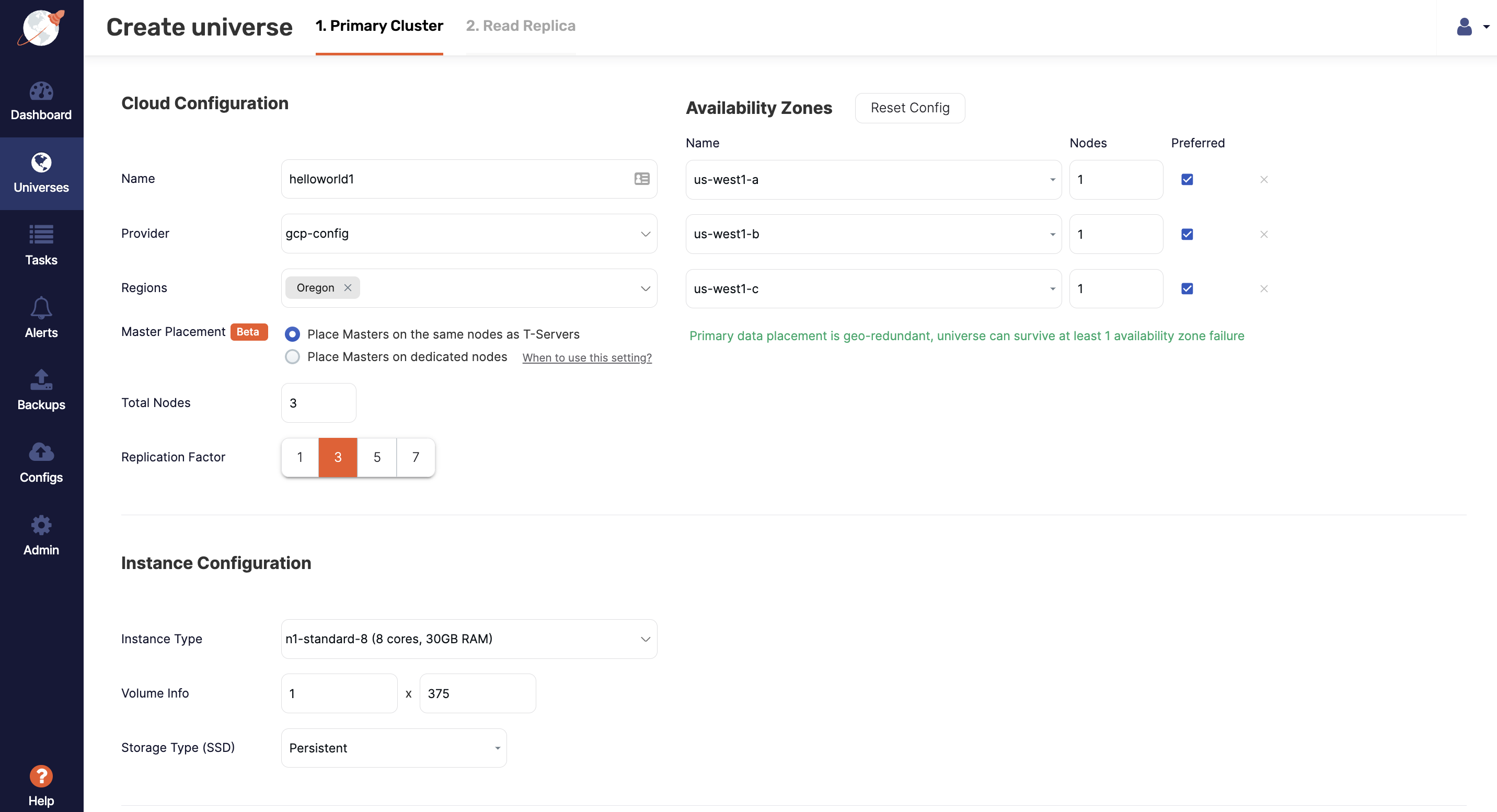Select the Primary Cluster tab

pos(379,26)
